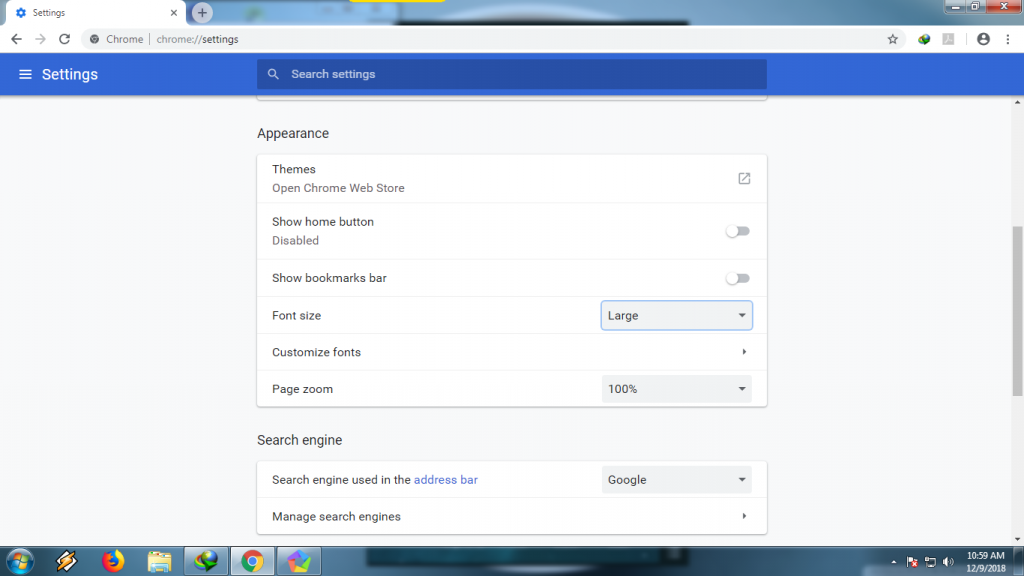The height and width of the screenshot is (576, 1024).
Task: Click the Page zoom label
Action: 302,389
